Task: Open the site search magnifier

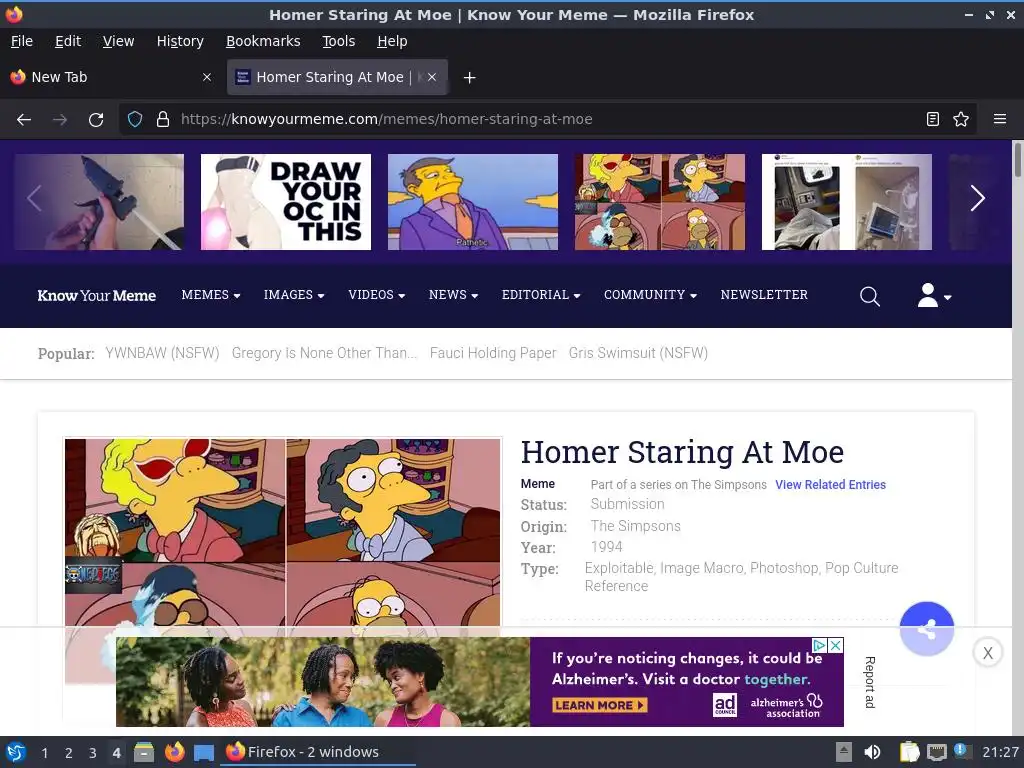Action: point(869,296)
